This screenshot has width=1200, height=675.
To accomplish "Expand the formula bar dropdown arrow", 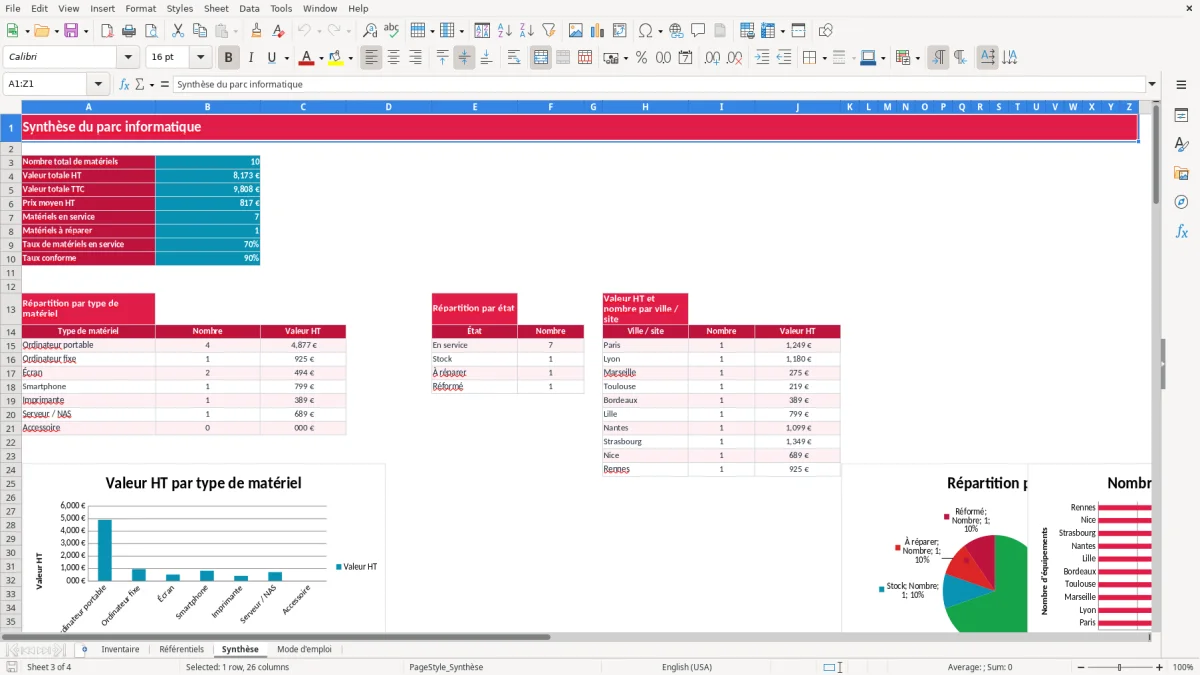I will pyautogui.click(x=1152, y=85).
